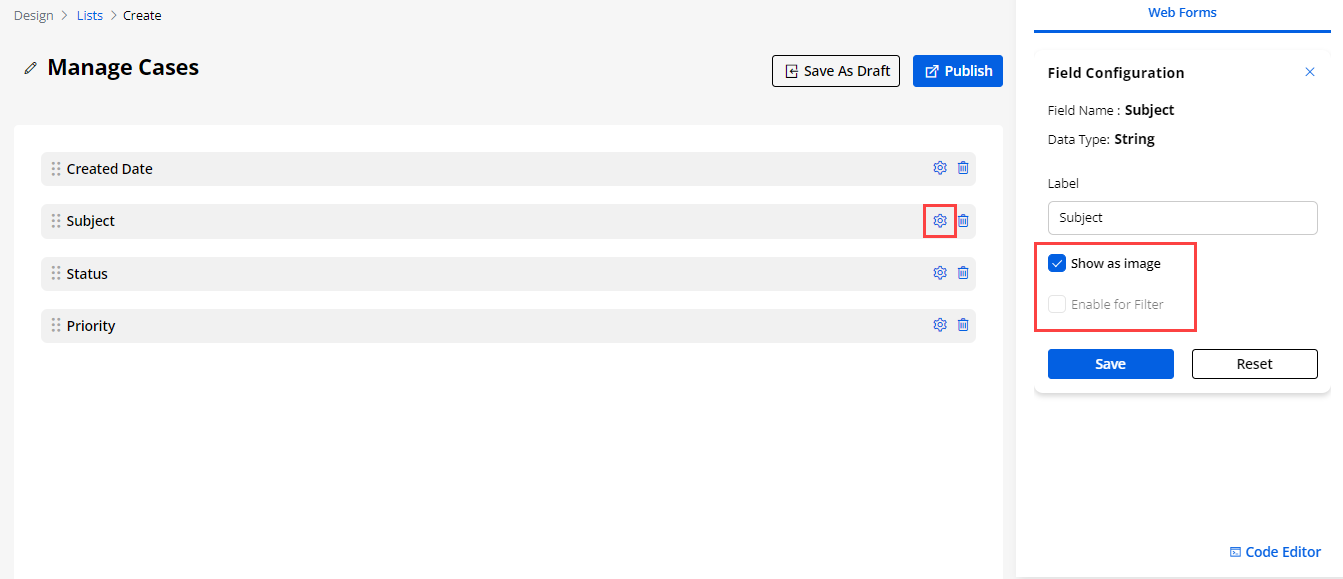
Task: Delete the Priority field
Action: click(963, 324)
